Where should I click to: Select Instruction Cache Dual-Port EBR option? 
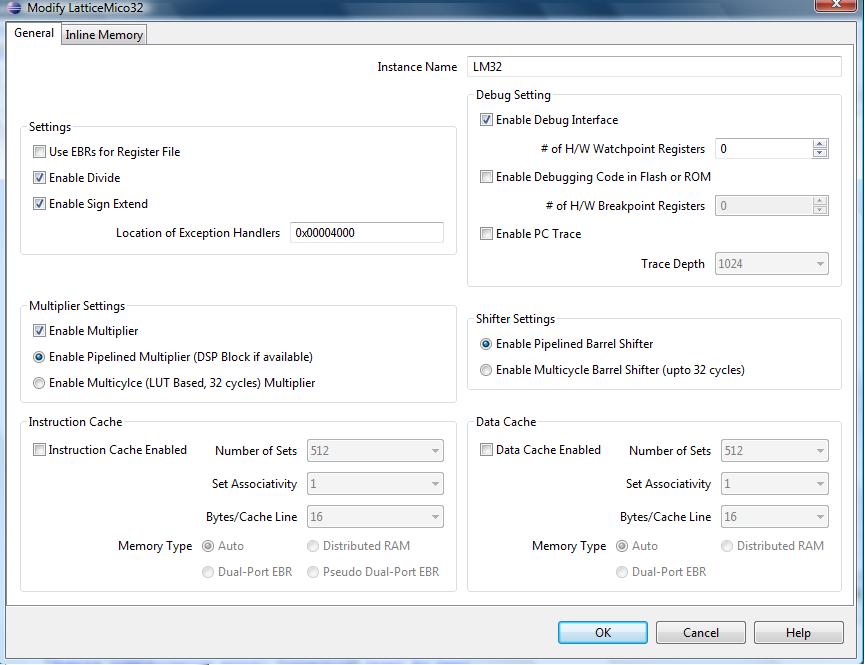208,572
